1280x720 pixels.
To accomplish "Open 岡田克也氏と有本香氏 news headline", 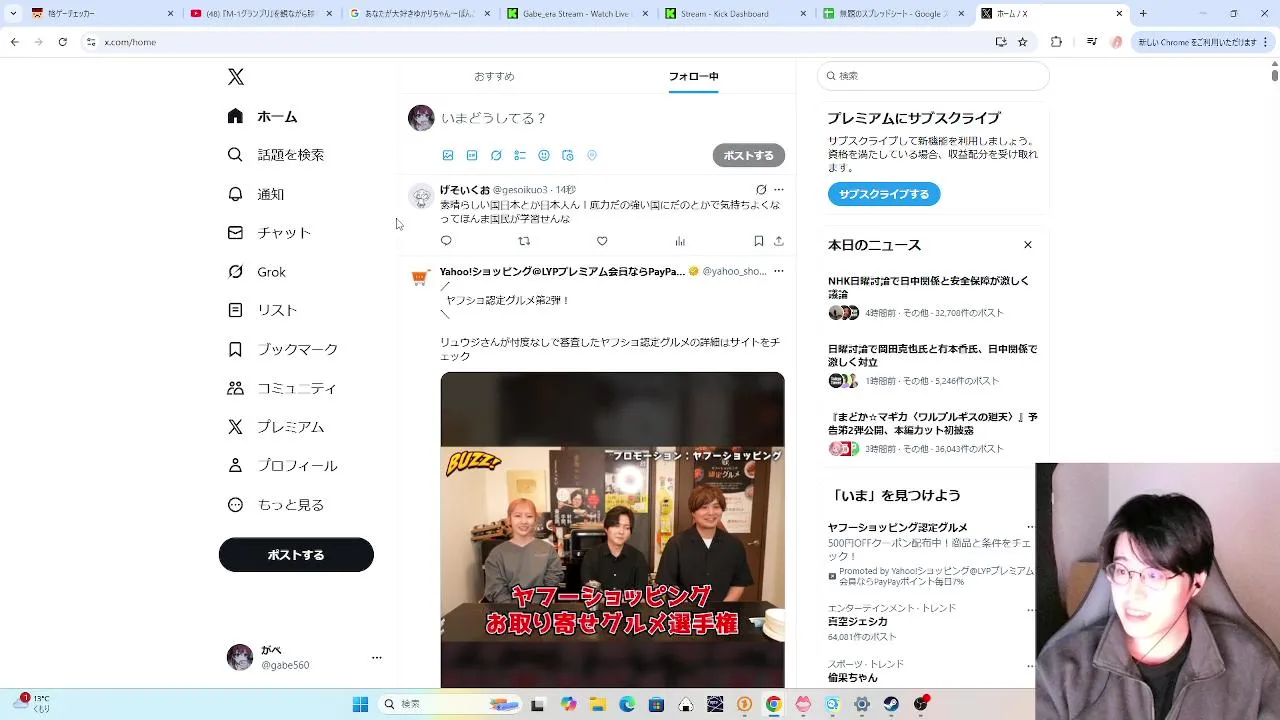I will click(x=932, y=355).
